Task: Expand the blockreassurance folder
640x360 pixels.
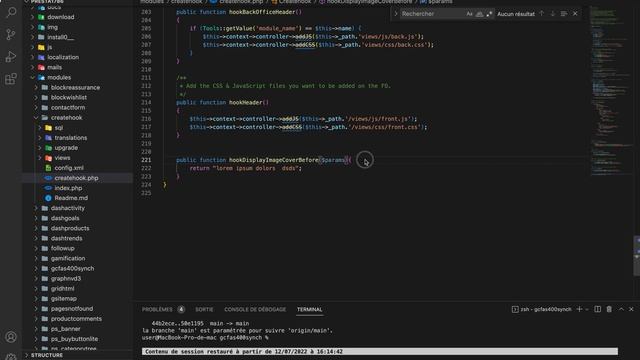Action: 36,87
